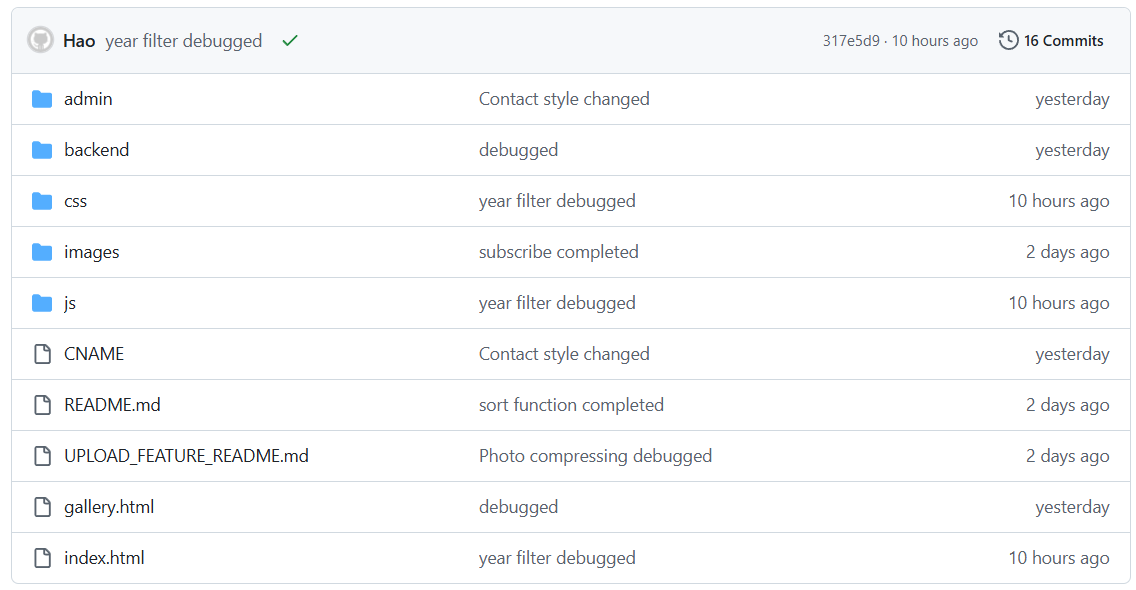The width and height of the screenshot is (1136, 590).
Task: Click the author name Hao
Action: (x=79, y=41)
